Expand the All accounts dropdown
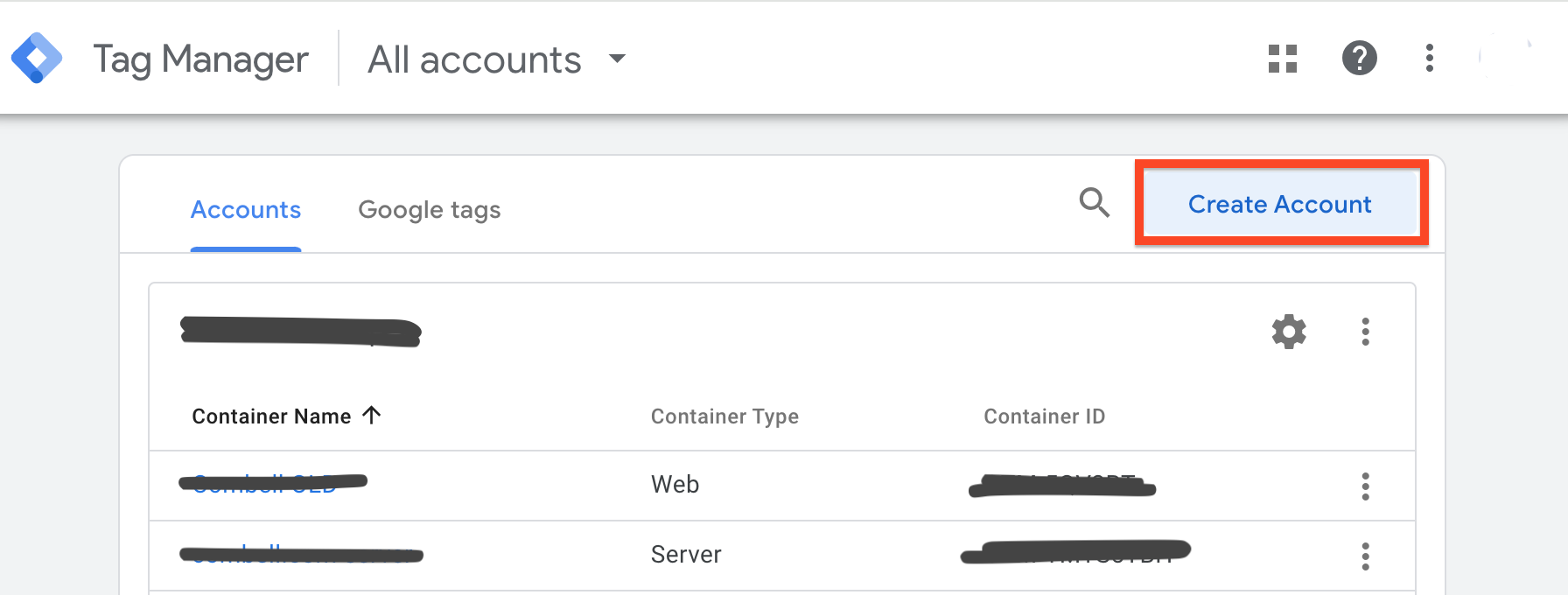The width and height of the screenshot is (1568, 595). [x=618, y=59]
